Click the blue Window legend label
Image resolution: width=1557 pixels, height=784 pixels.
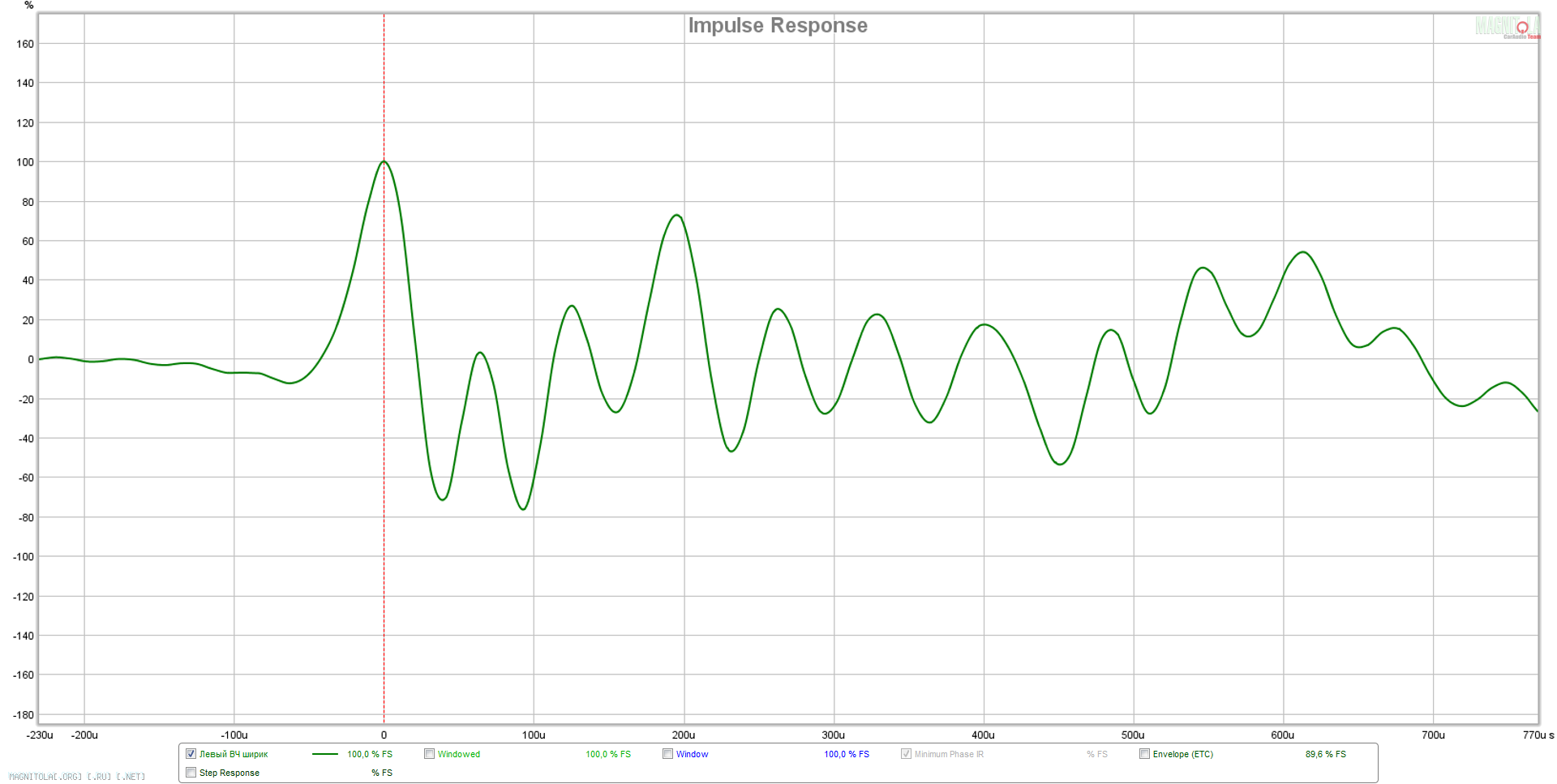[x=692, y=754]
